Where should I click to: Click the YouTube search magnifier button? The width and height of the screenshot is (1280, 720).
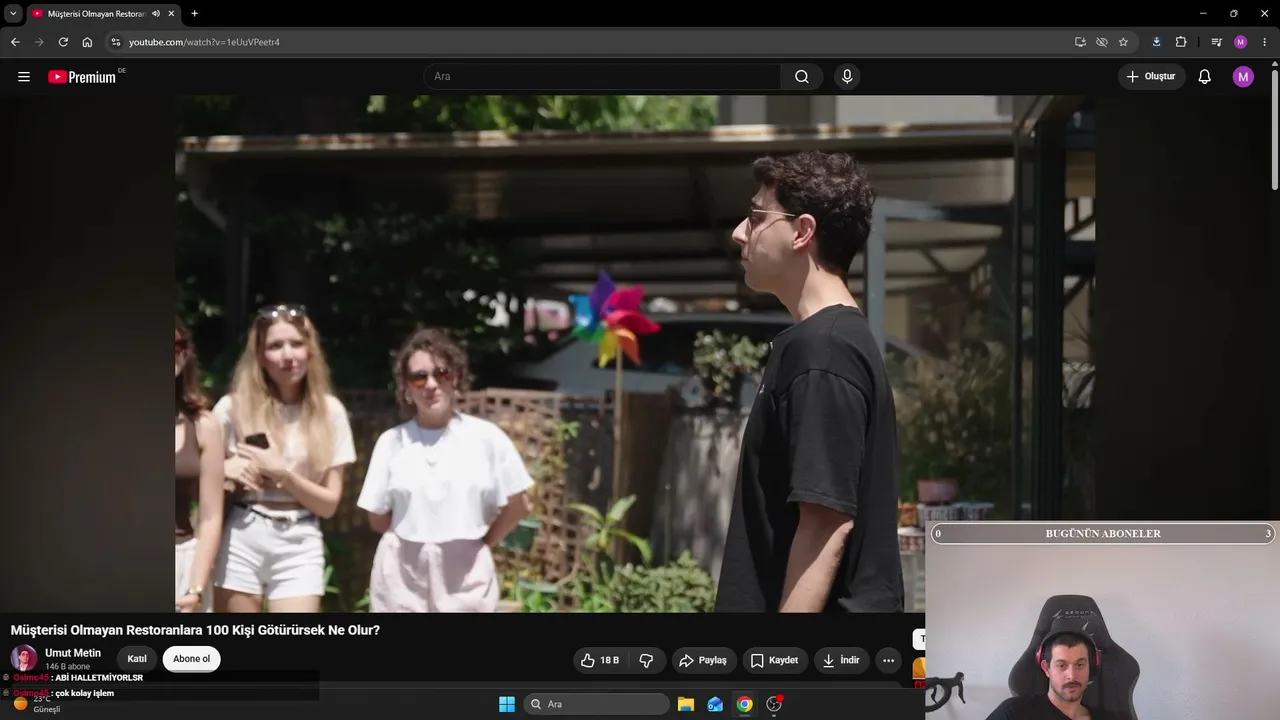(802, 77)
